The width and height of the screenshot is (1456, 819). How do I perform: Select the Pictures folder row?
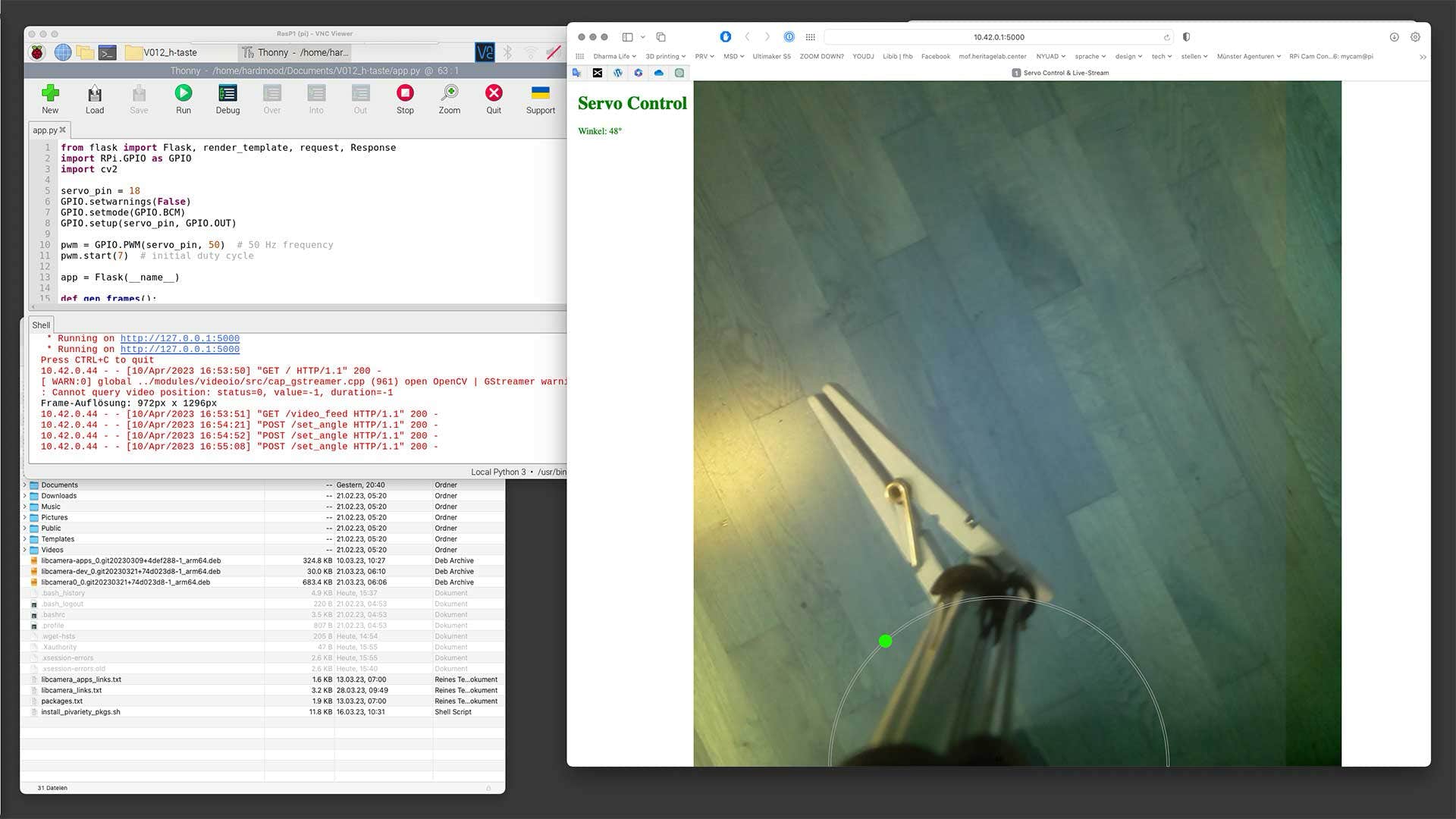click(262, 517)
